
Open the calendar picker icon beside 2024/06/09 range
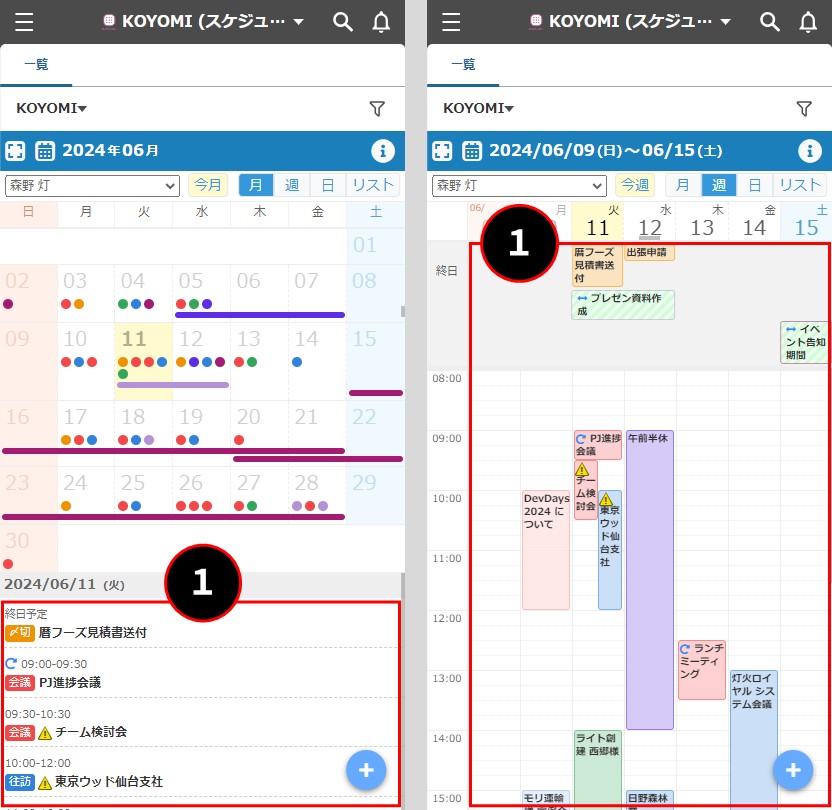click(x=472, y=151)
